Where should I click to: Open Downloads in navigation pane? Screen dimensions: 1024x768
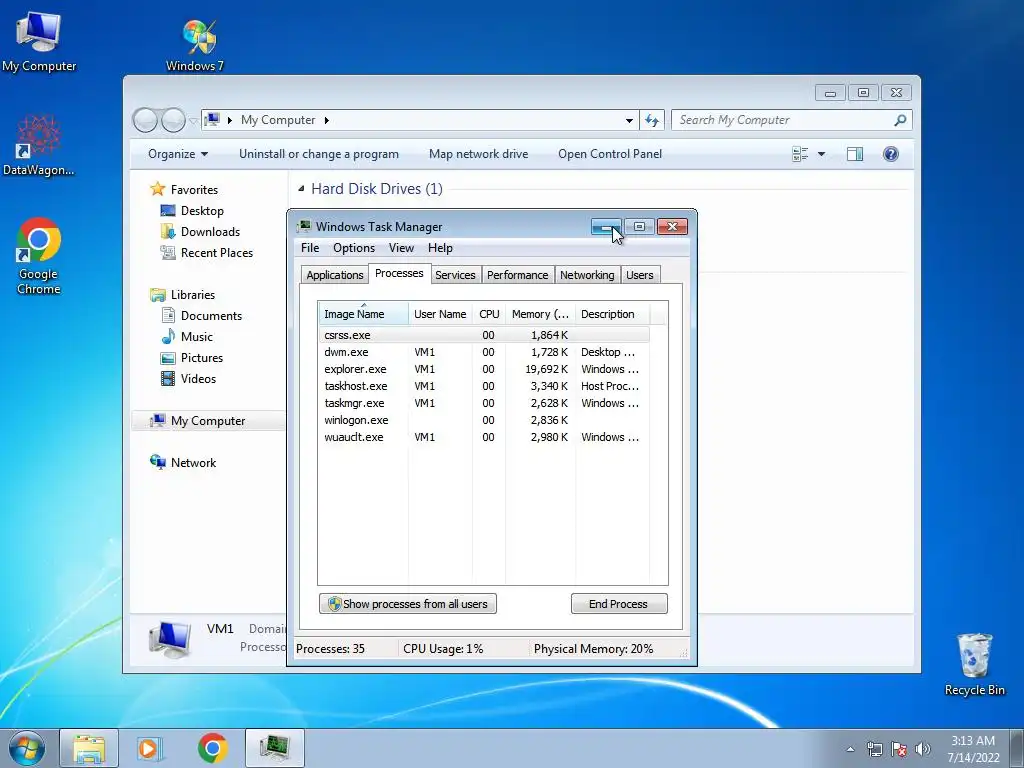coord(210,232)
